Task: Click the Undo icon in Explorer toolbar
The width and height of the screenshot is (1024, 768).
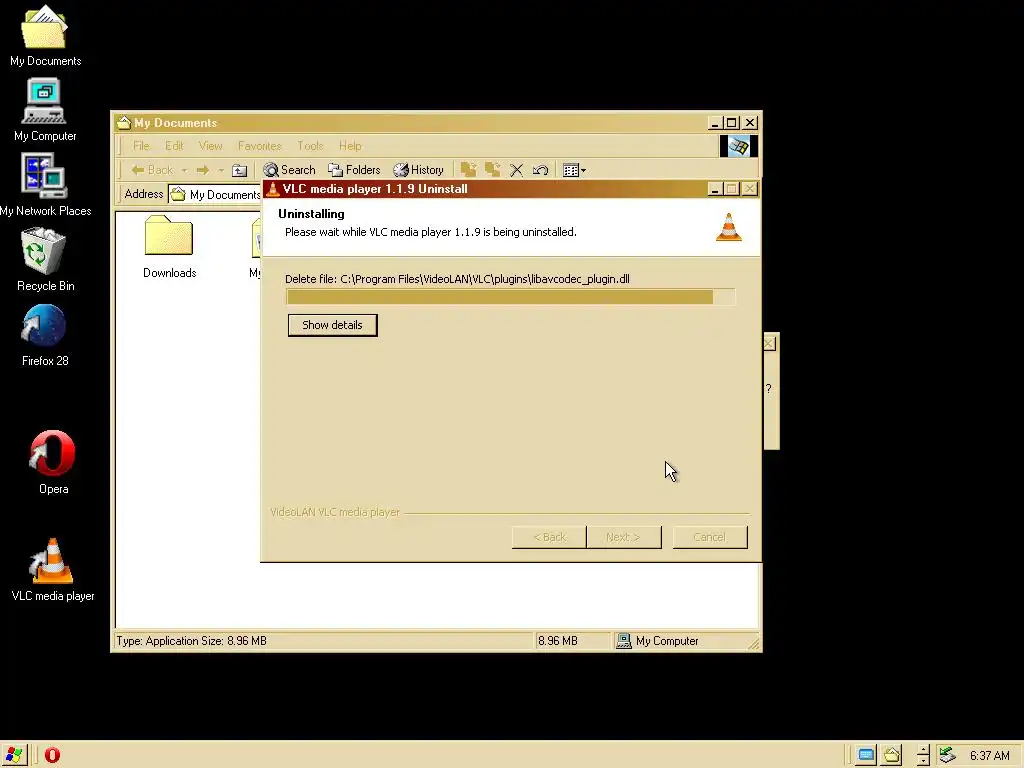Action: tap(540, 170)
